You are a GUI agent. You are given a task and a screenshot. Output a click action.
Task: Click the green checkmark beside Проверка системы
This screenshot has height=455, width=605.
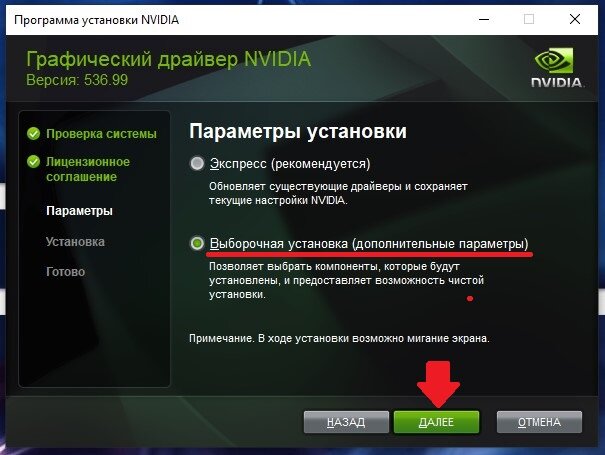(x=34, y=134)
